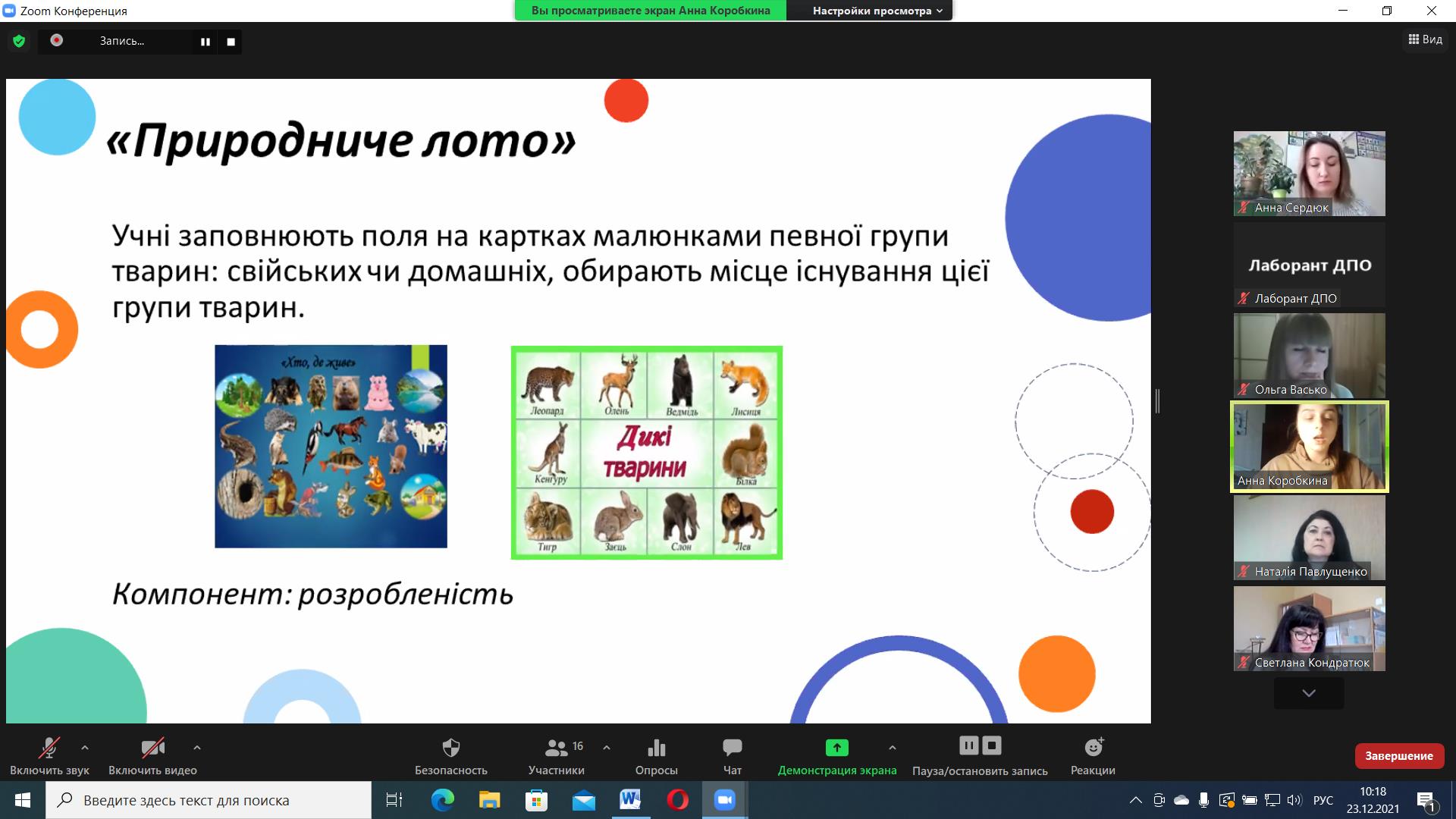Open Настройки просмотра dropdown
The width and height of the screenshot is (1456, 819).
(x=877, y=11)
